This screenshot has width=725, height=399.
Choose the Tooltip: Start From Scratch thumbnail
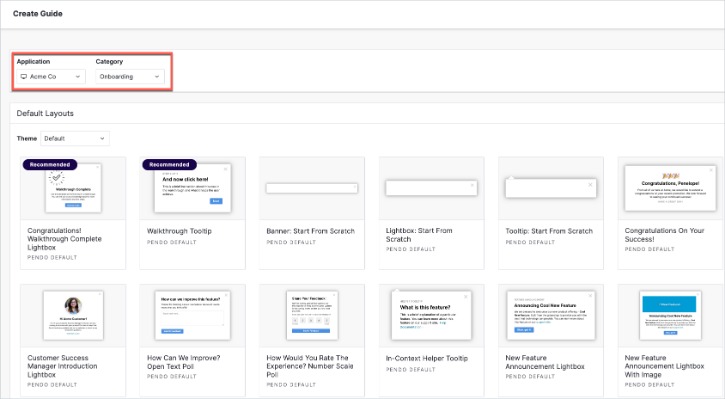(551, 188)
